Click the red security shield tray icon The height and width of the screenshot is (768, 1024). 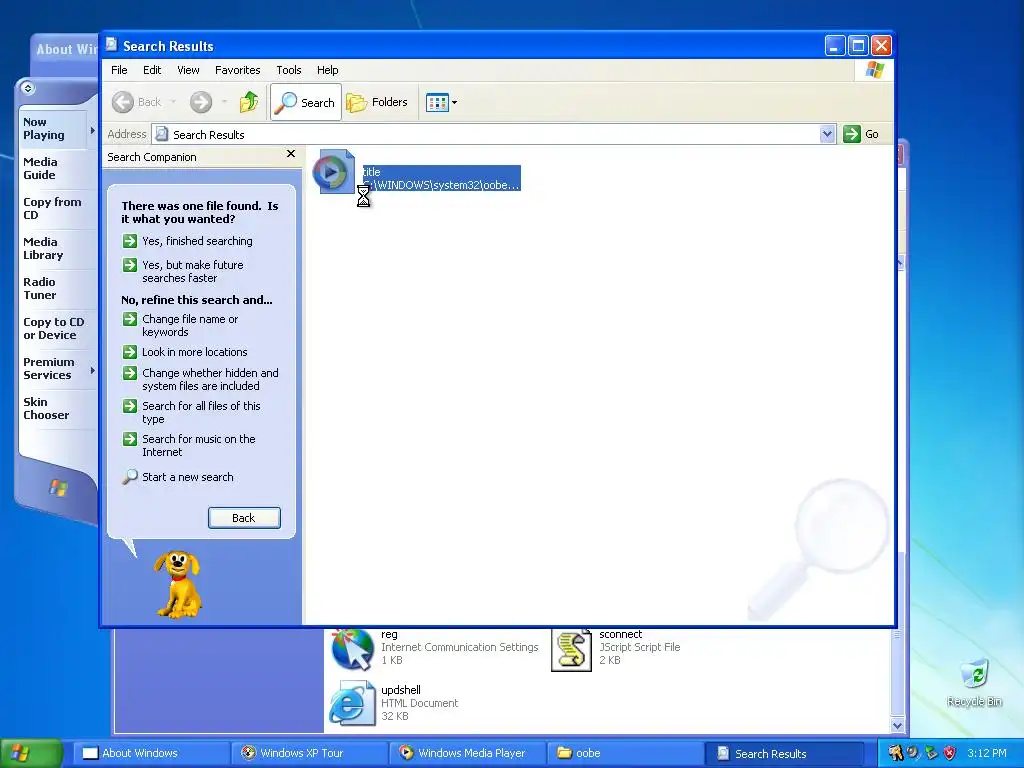click(950, 753)
